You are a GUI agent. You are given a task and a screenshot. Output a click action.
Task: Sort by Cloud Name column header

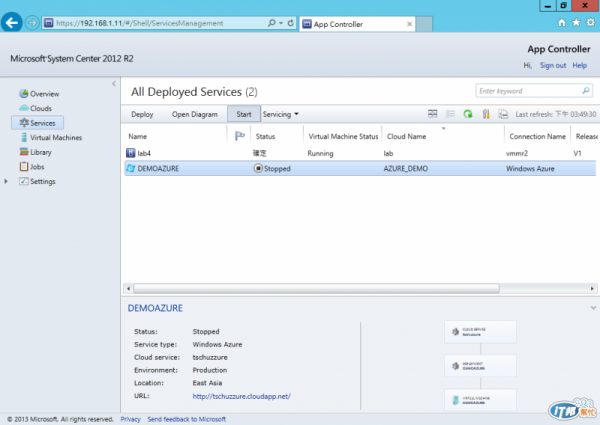(x=406, y=137)
